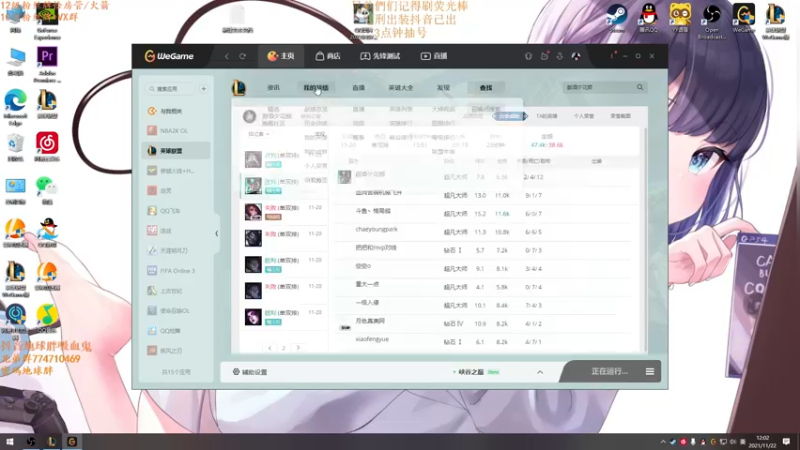Open the Windows Start menu

9,441
